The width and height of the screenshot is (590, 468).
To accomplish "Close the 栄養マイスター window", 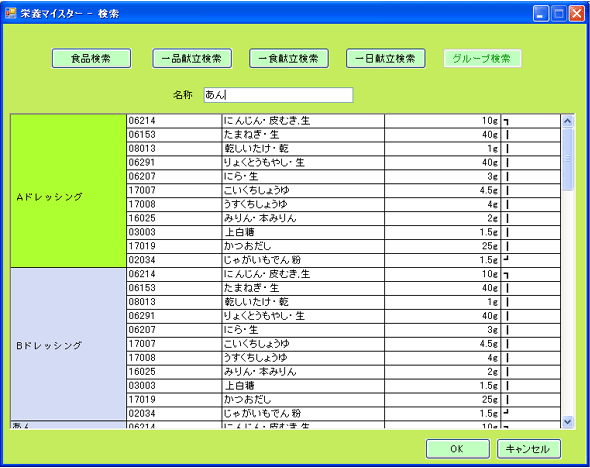I will (577, 14).
